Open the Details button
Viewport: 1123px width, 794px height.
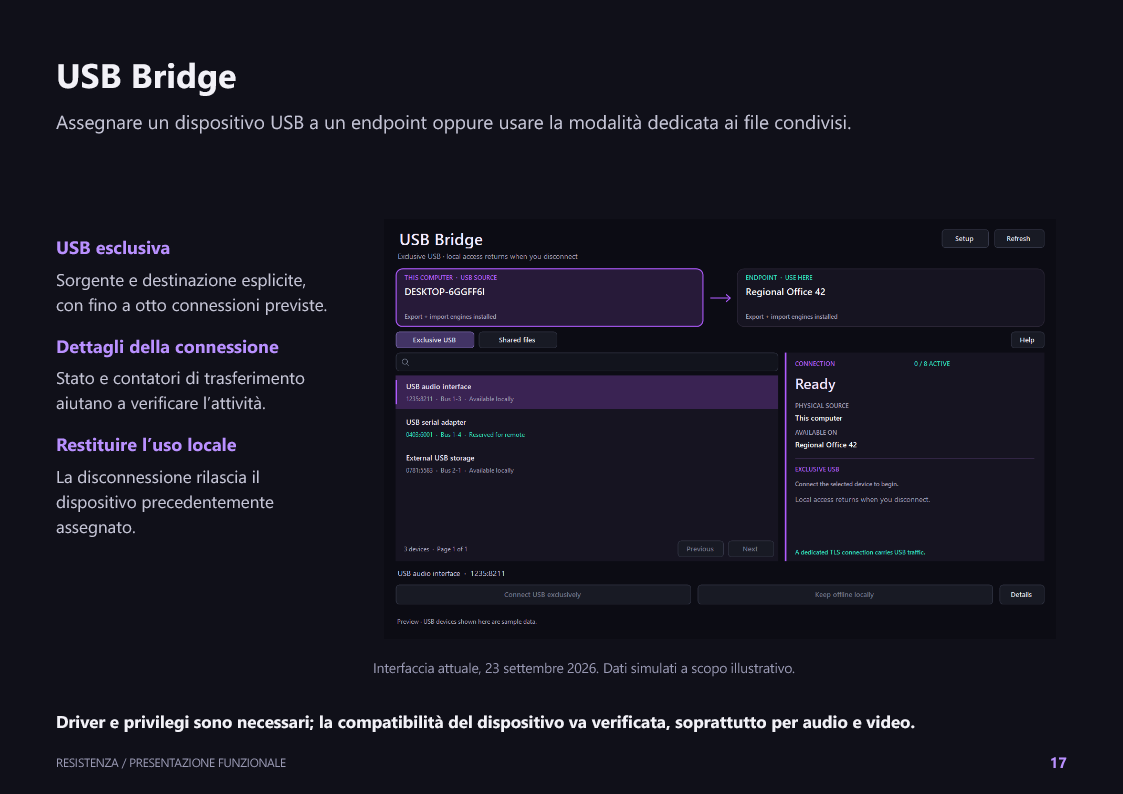1021,594
